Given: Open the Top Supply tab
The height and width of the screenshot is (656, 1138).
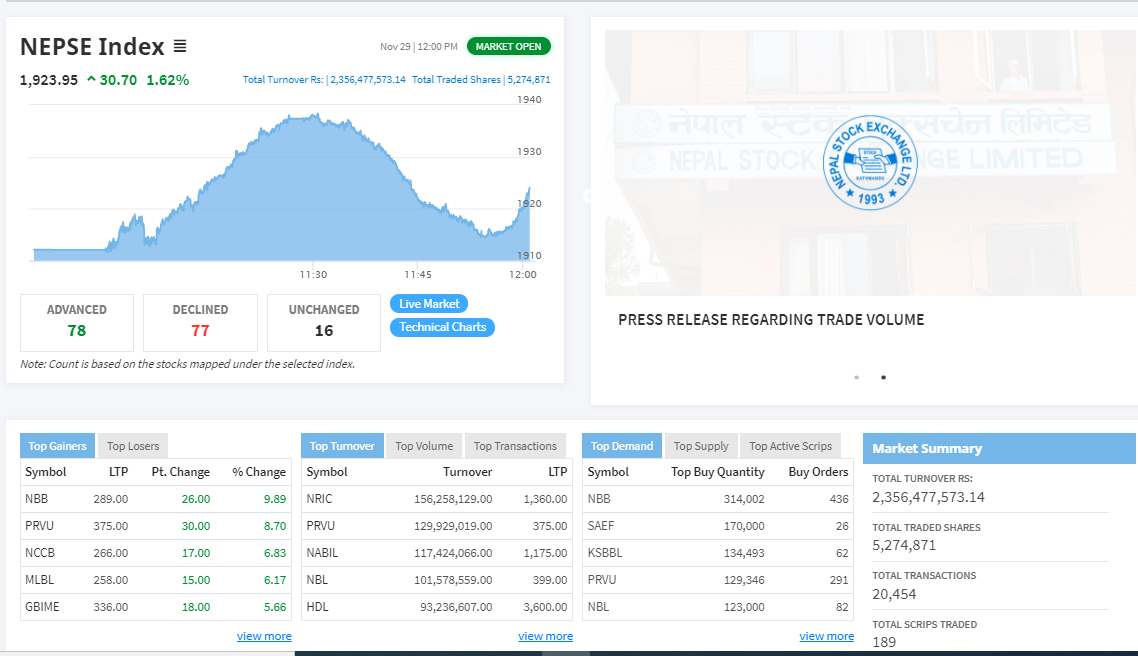Looking at the screenshot, I should click(x=701, y=446).
